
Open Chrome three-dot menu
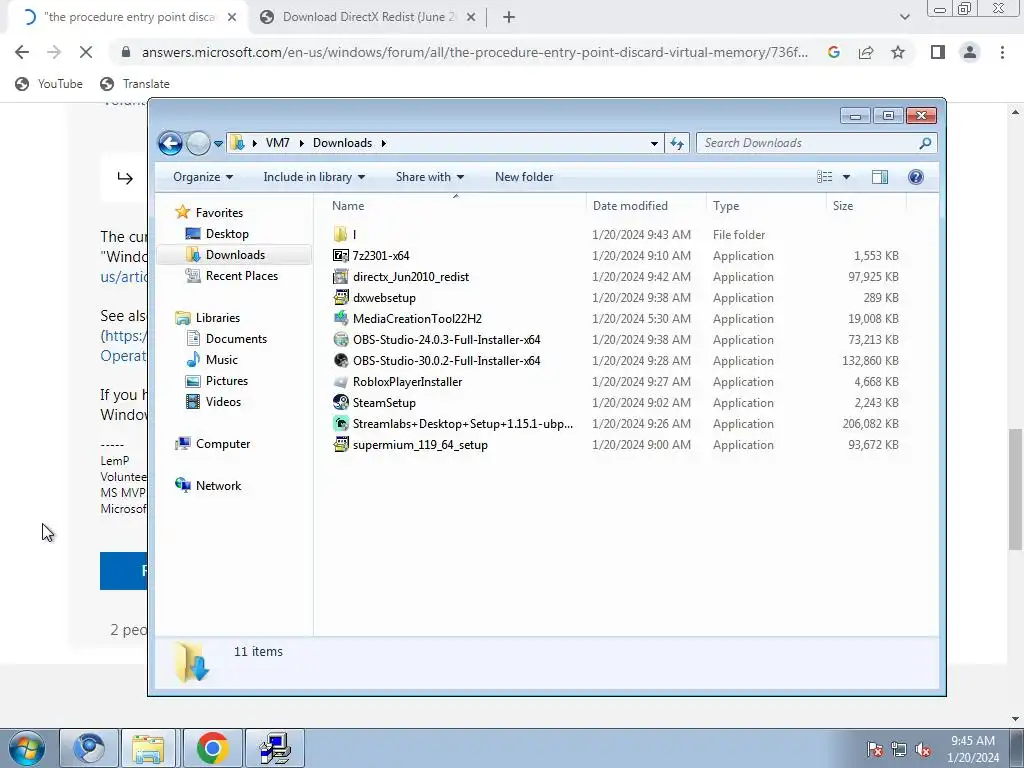(1002, 52)
